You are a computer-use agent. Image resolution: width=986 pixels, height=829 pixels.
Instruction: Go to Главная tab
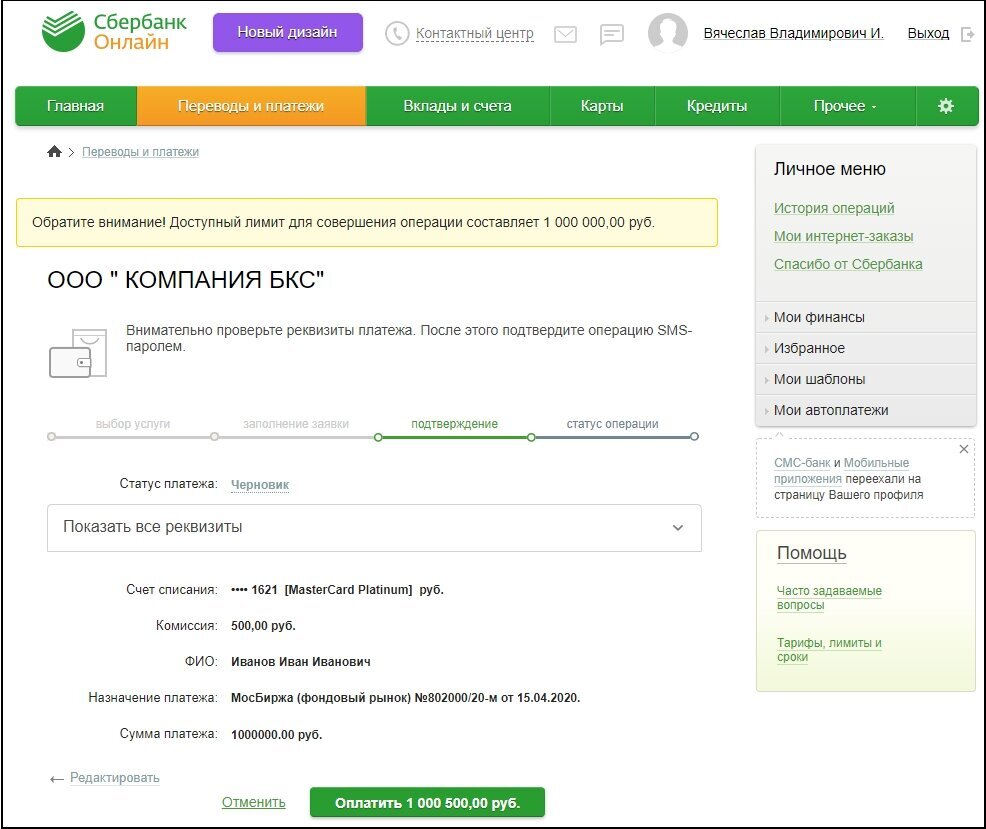75,106
